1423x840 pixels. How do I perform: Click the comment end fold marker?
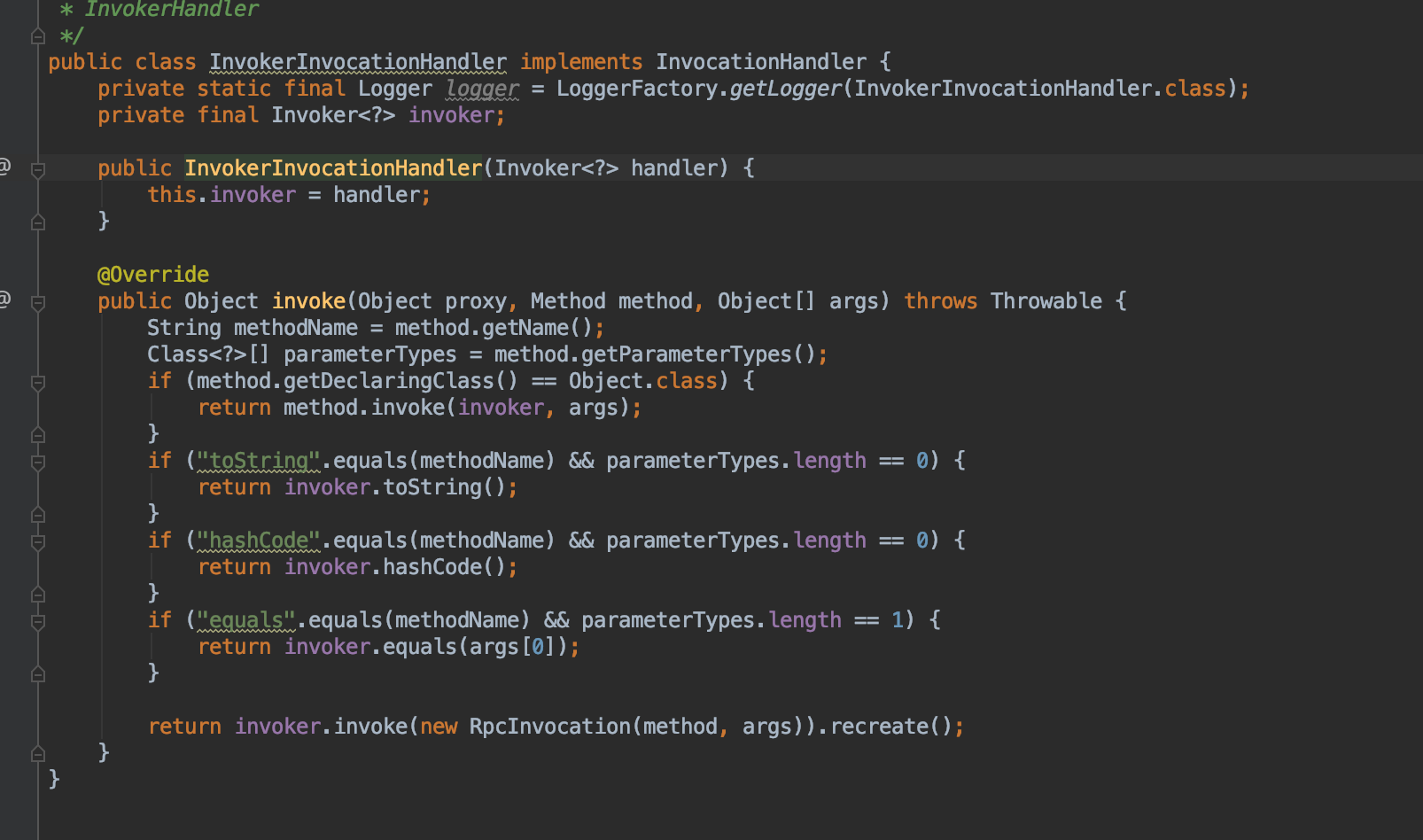38,35
